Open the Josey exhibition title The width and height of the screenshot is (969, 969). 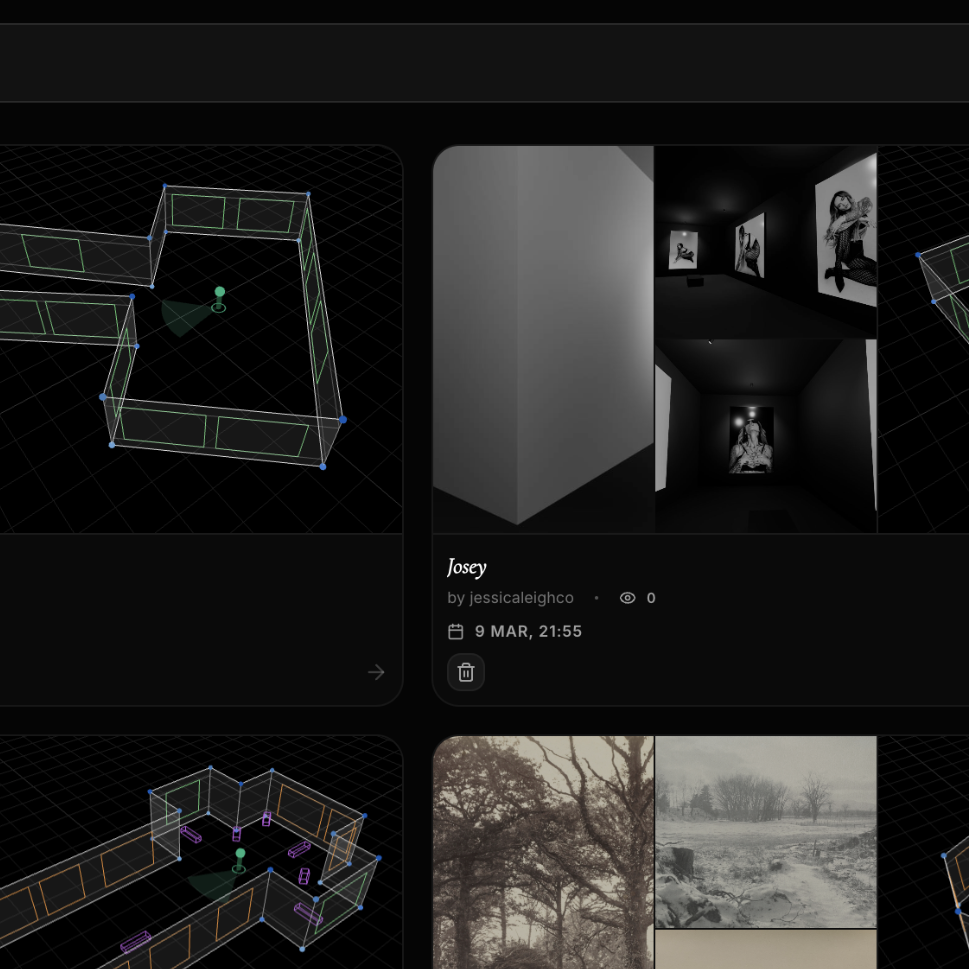(467, 567)
